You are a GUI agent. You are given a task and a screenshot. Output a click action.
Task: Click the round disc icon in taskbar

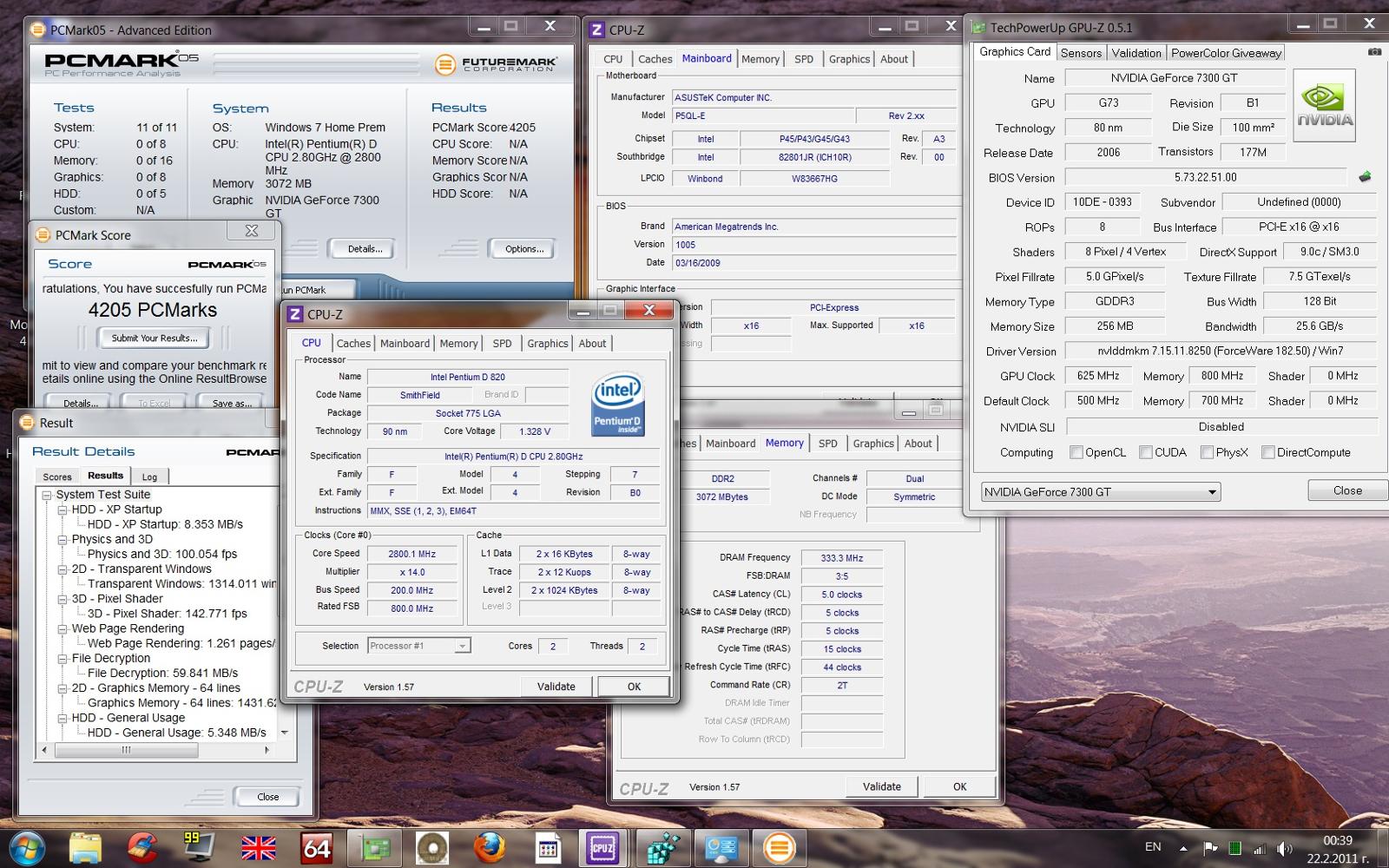tap(432, 848)
